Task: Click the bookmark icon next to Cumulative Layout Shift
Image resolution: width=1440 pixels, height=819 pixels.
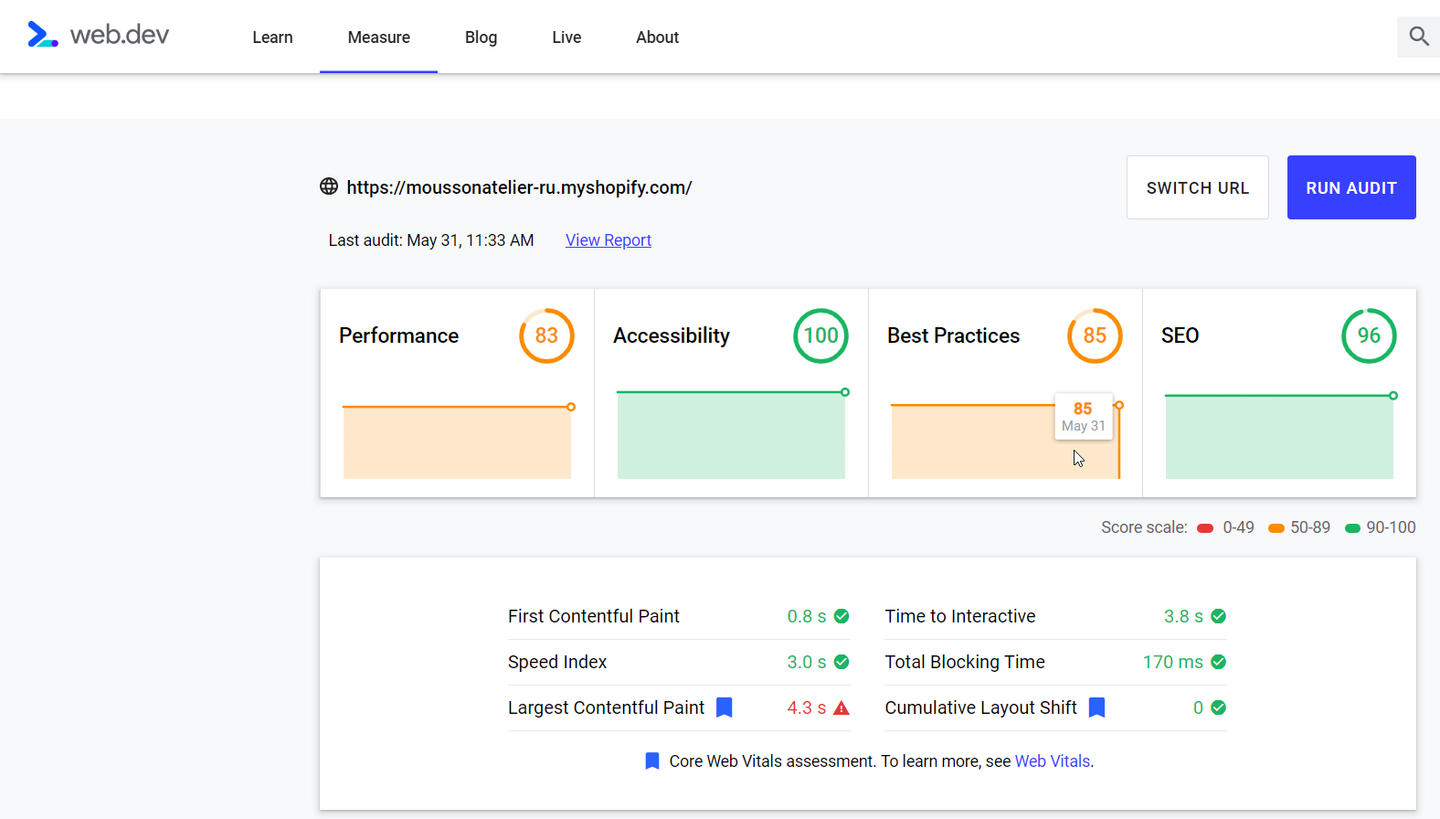Action: click(x=1097, y=707)
